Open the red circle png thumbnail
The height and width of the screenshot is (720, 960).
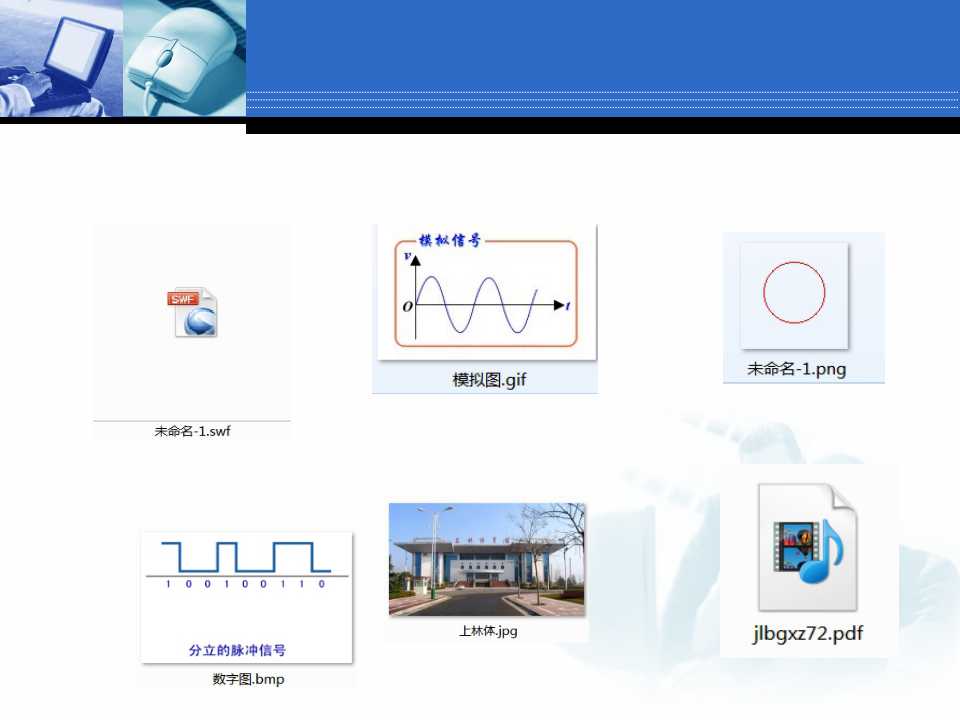pos(794,295)
